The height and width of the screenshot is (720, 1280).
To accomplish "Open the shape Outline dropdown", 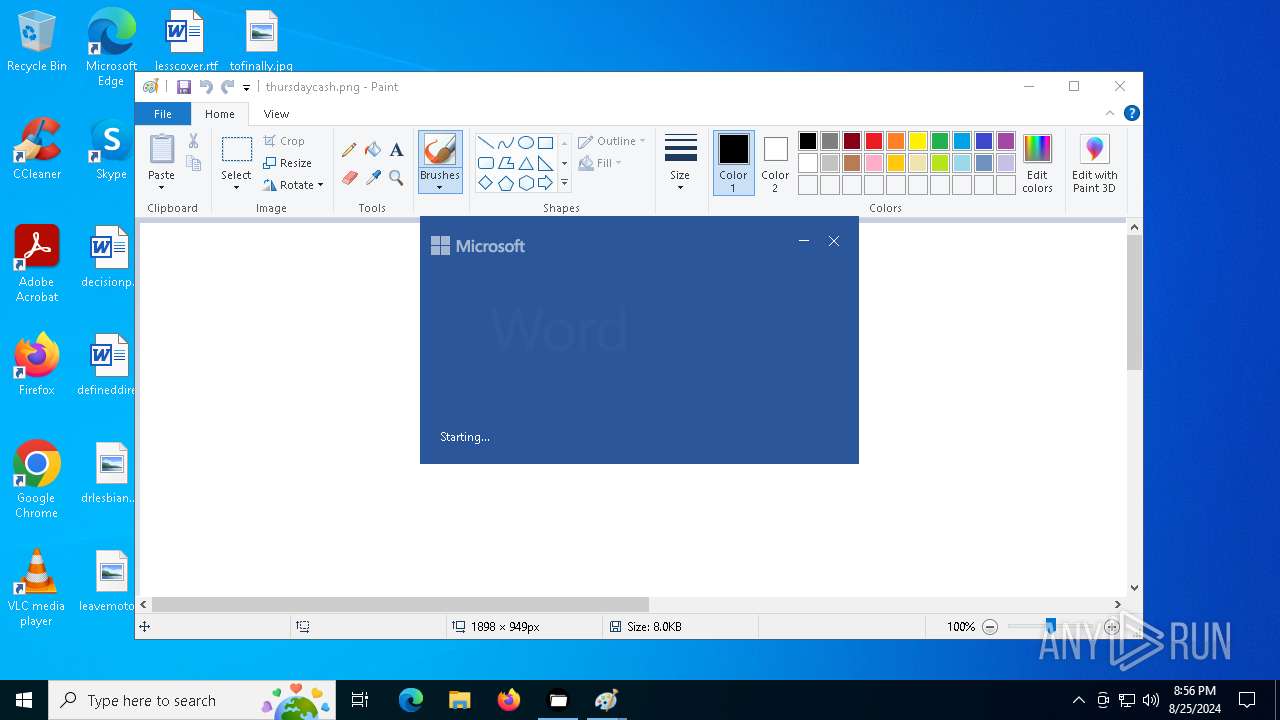I will pos(612,141).
